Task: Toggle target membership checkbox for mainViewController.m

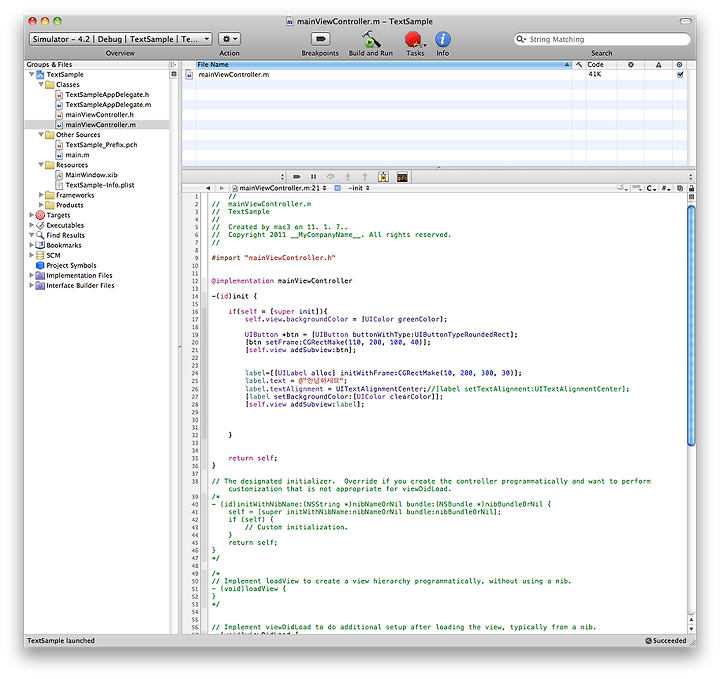Action: [x=680, y=74]
